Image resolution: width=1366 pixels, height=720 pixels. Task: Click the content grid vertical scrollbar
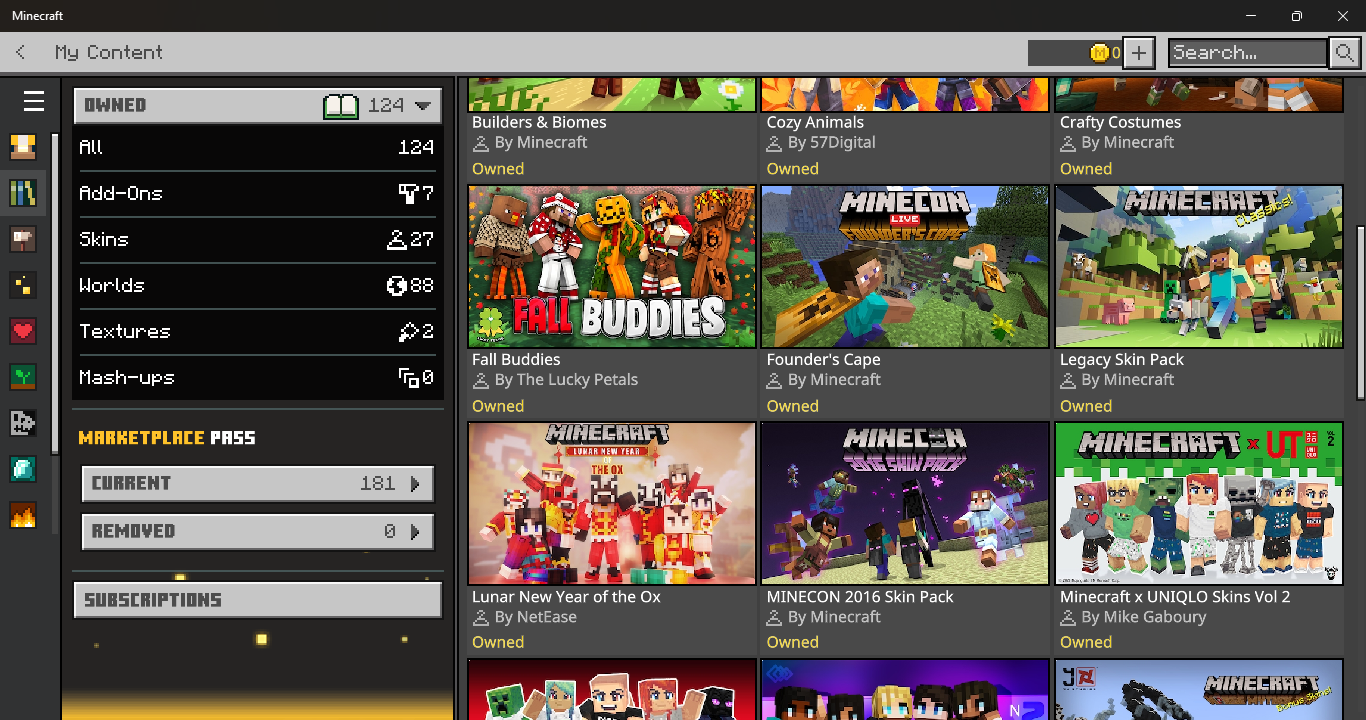click(x=1360, y=312)
